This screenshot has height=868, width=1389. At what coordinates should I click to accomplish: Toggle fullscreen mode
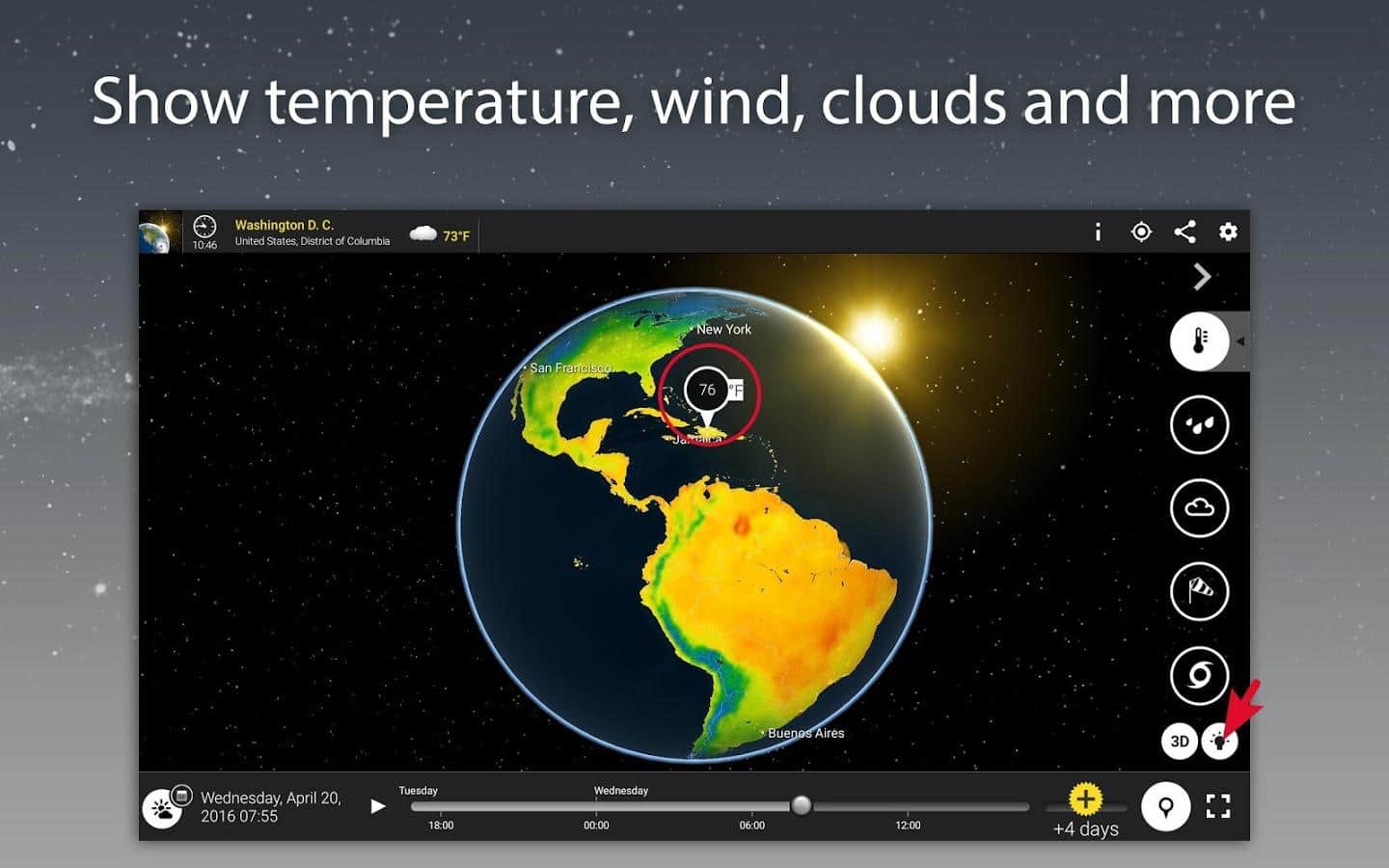click(1218, 806)
